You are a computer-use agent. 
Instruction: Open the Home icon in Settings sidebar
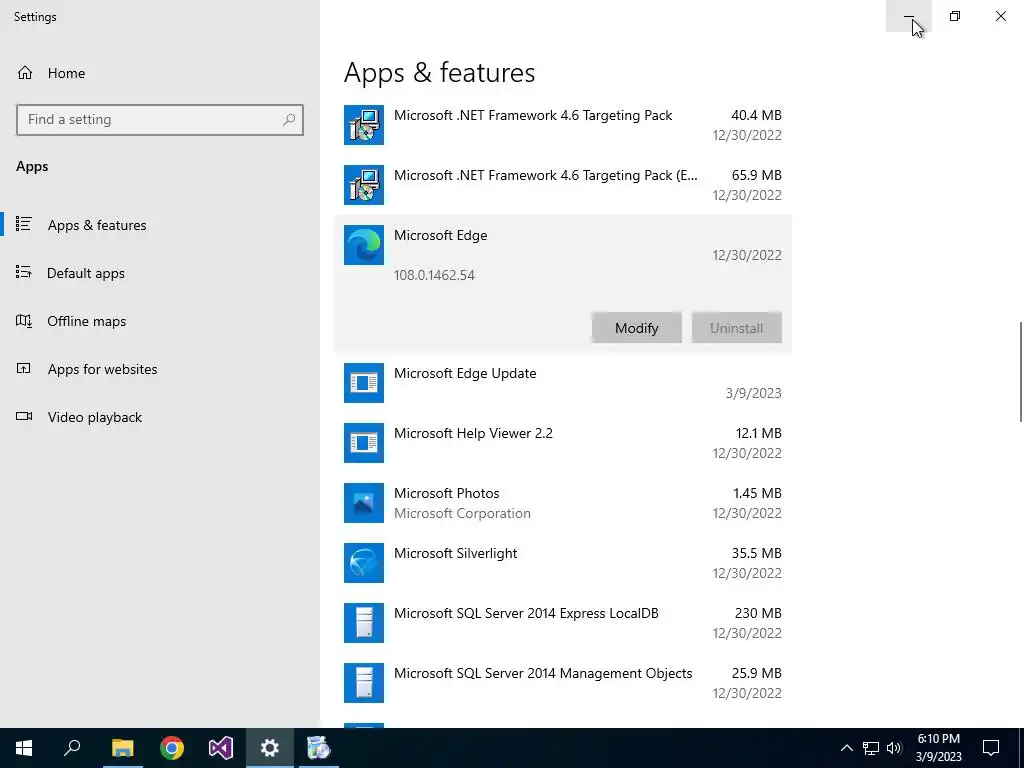pos(25,72)
